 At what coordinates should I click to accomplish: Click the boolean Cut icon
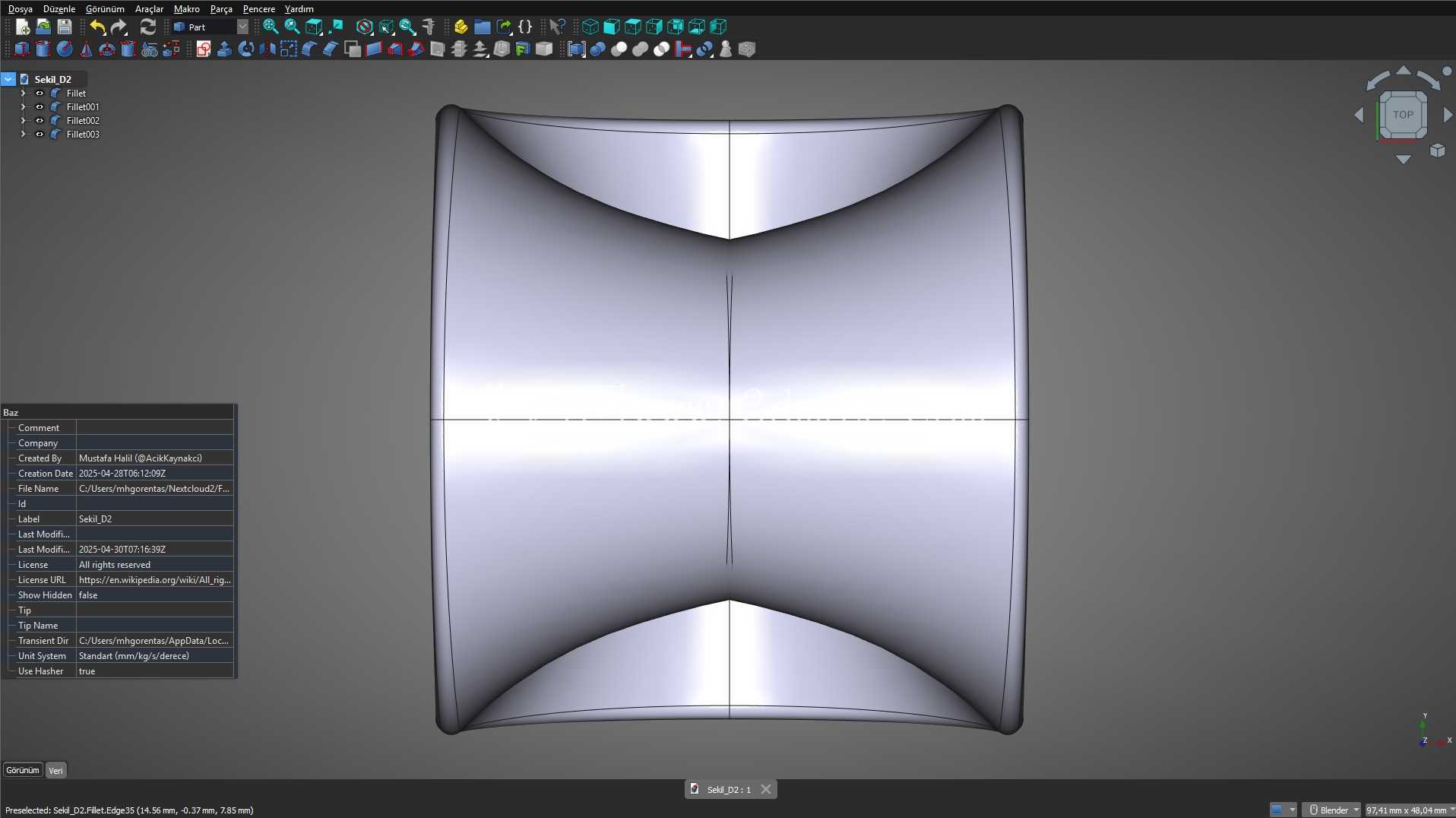(x=619, y=49)
